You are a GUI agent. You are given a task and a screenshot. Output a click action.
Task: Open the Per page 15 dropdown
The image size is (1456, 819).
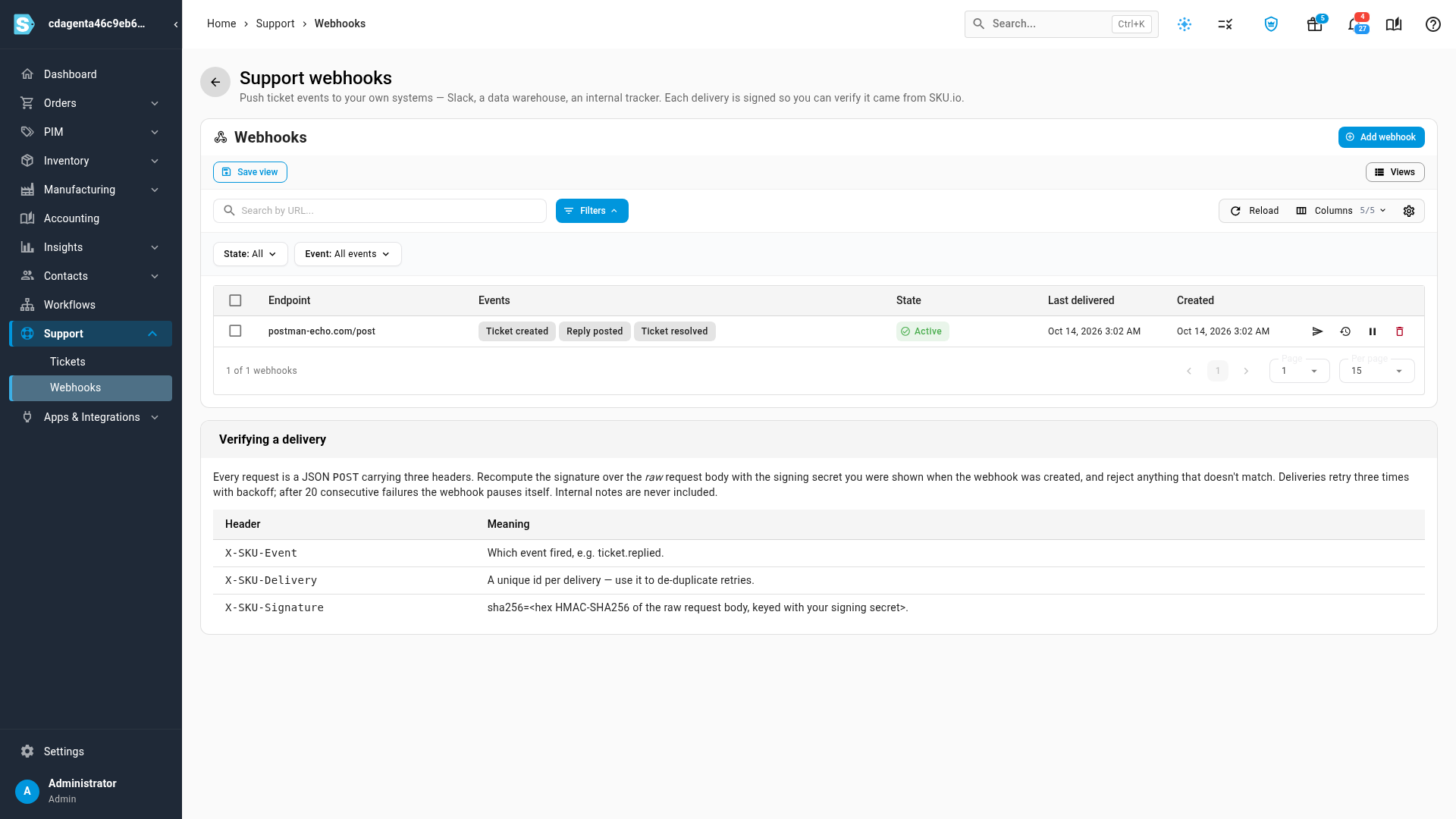1376,371
